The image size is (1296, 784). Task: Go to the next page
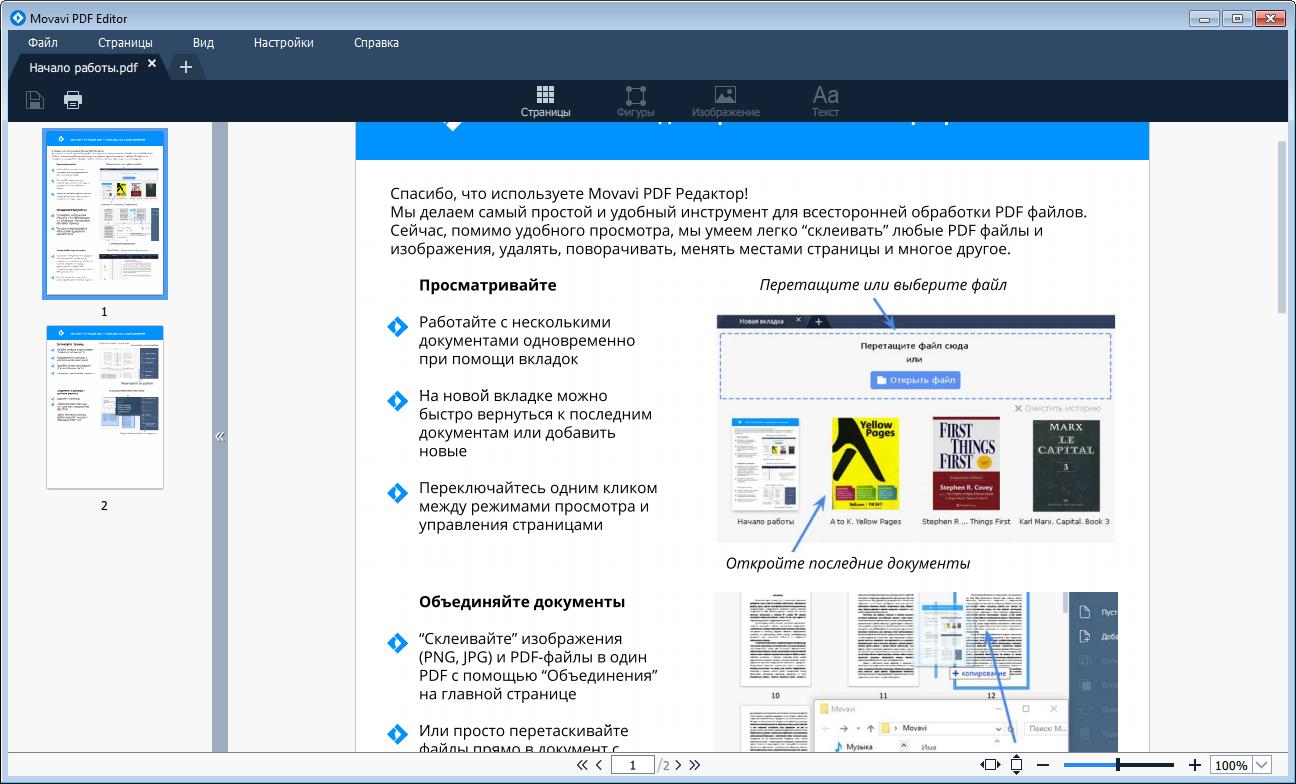point(678,765)
